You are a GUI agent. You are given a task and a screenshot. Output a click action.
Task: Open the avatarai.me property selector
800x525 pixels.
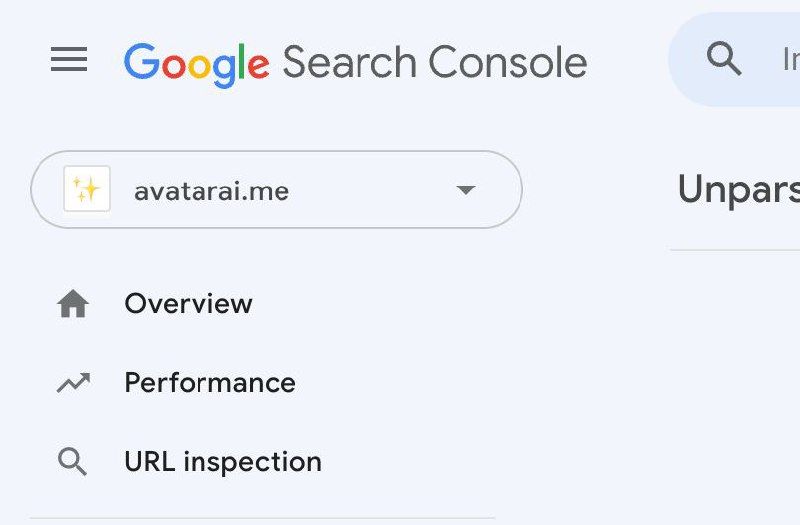coord(276,190)
